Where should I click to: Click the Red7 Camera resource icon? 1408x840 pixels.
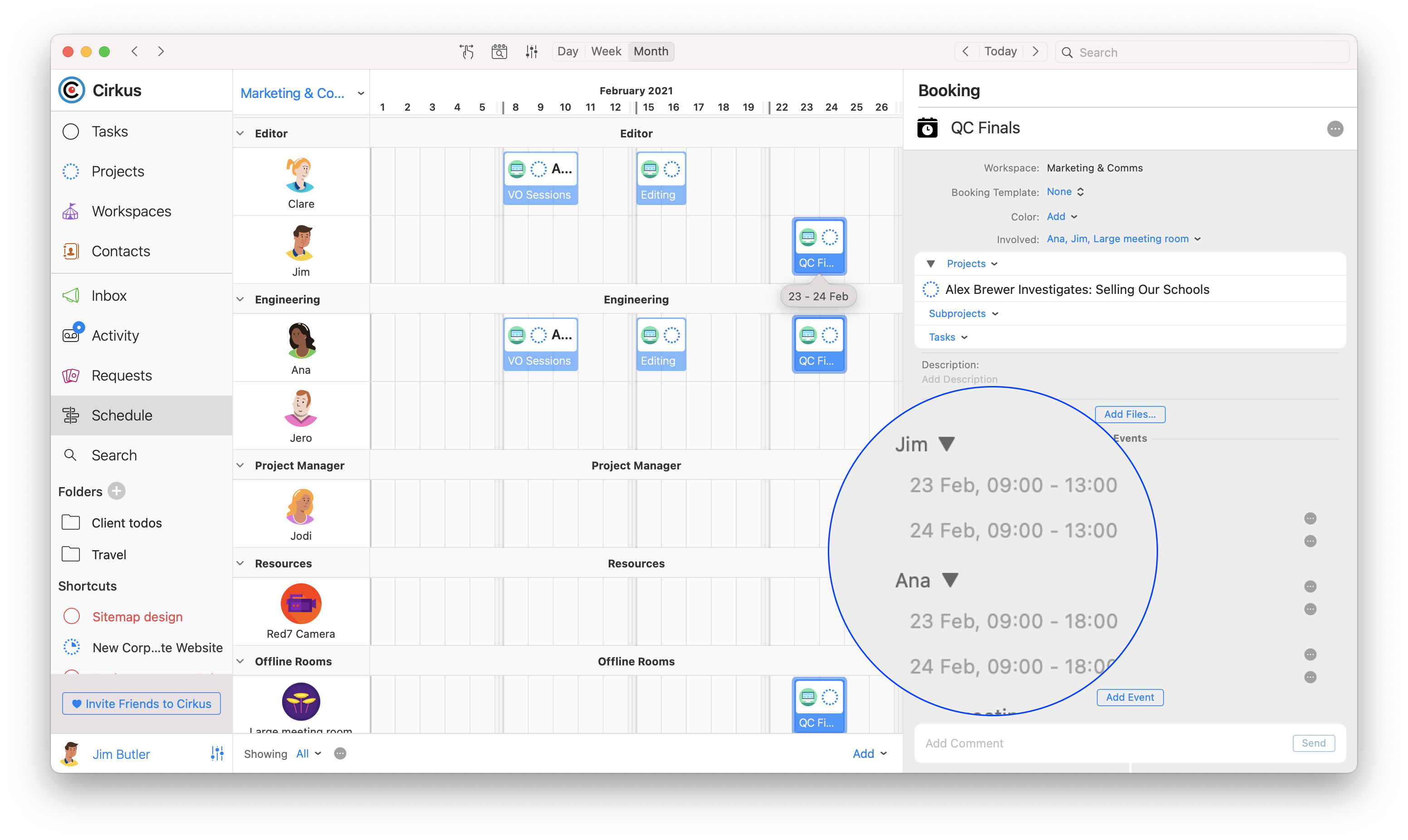300,604
